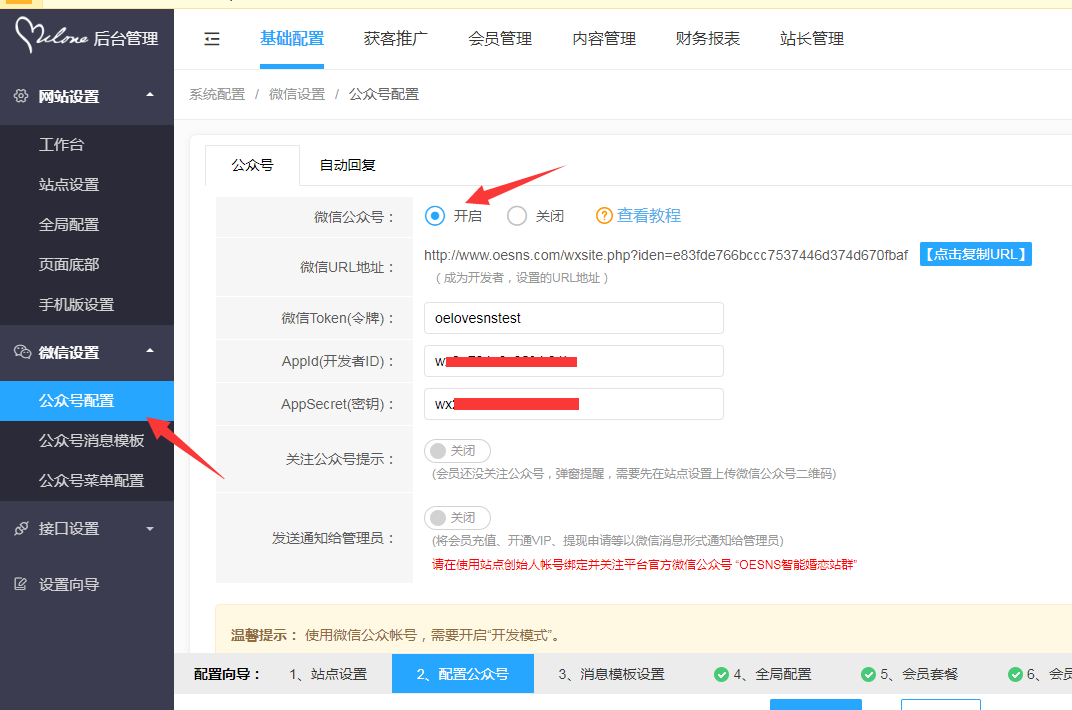Select the 开启 radio button

435,216
